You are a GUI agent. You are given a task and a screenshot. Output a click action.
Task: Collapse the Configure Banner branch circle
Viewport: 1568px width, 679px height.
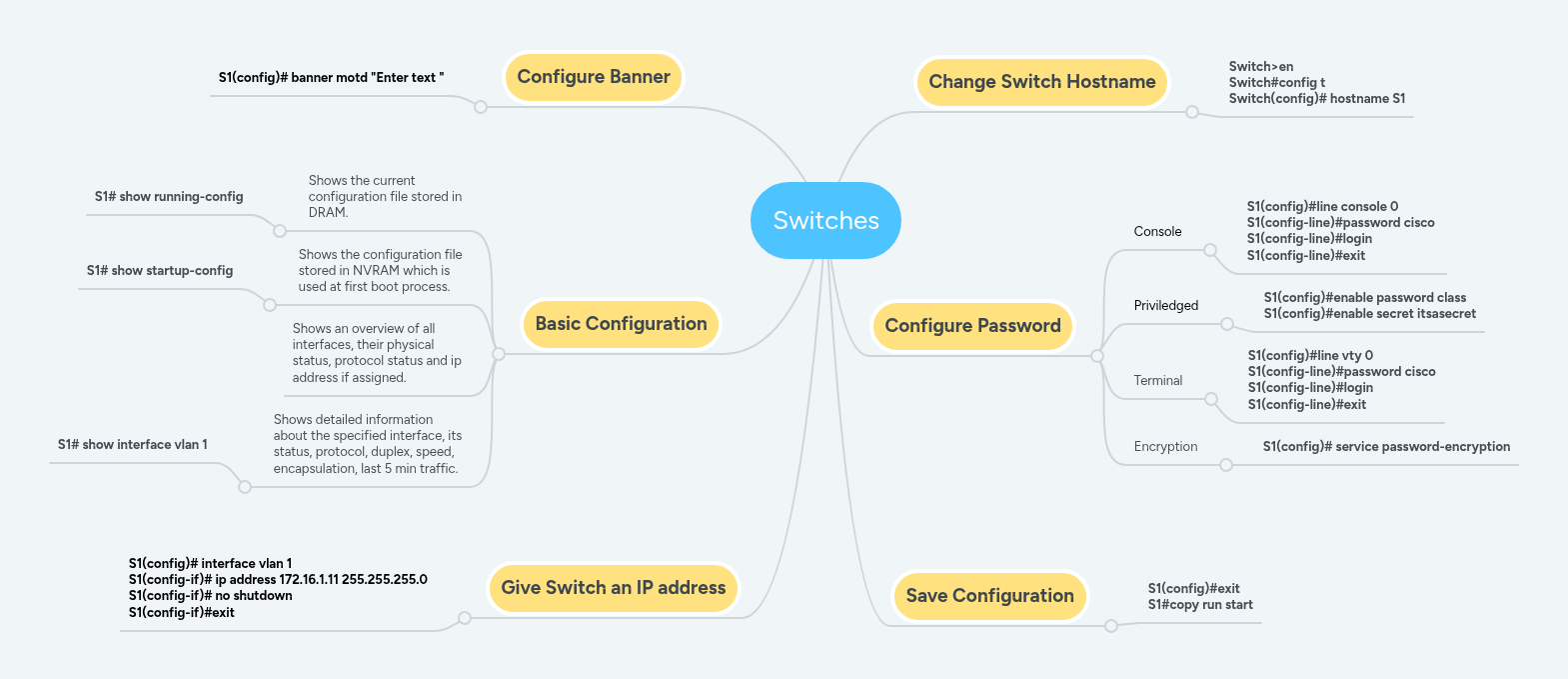[481, 107]
